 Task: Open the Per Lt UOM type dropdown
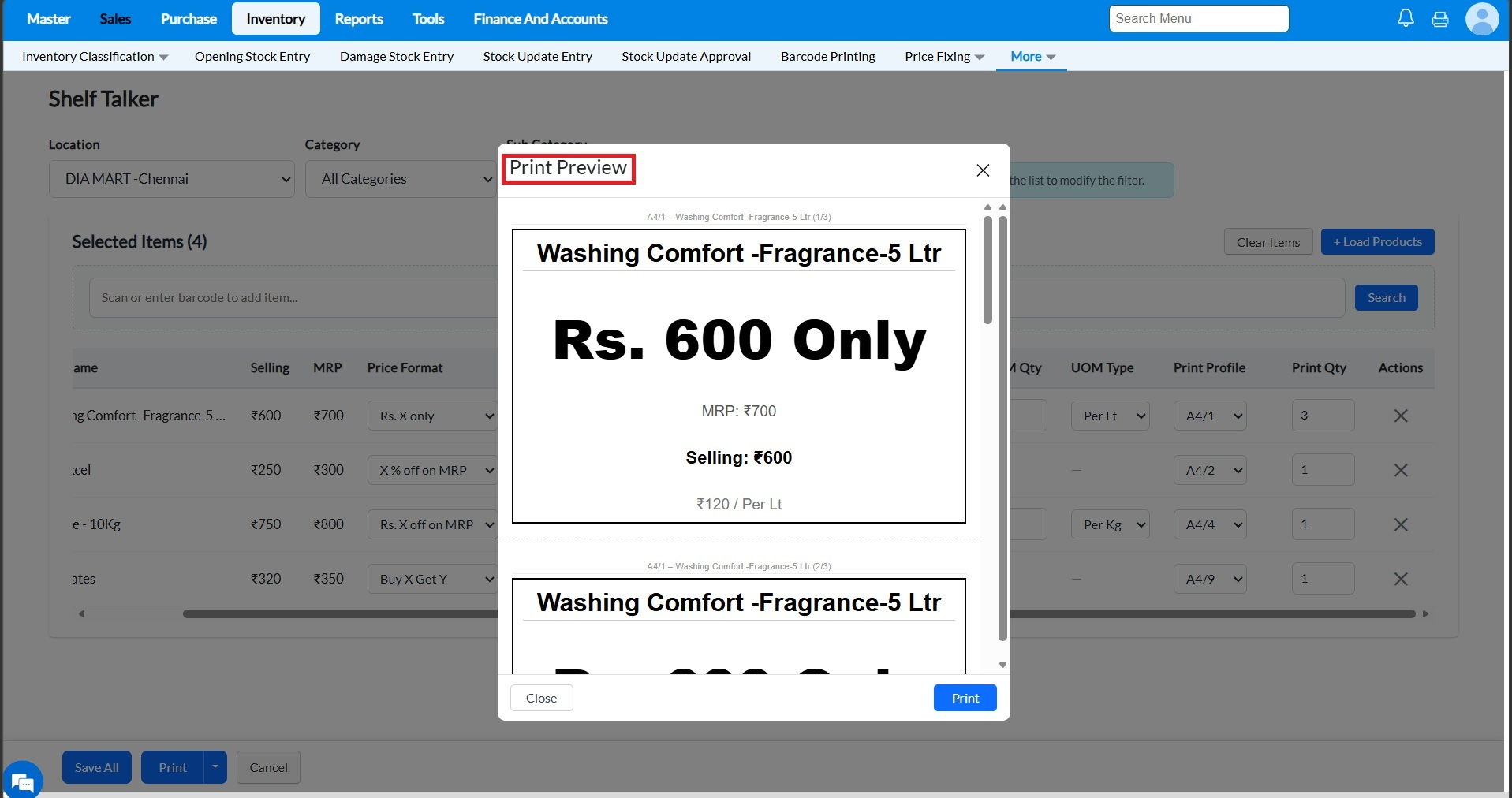[1110, 416]
